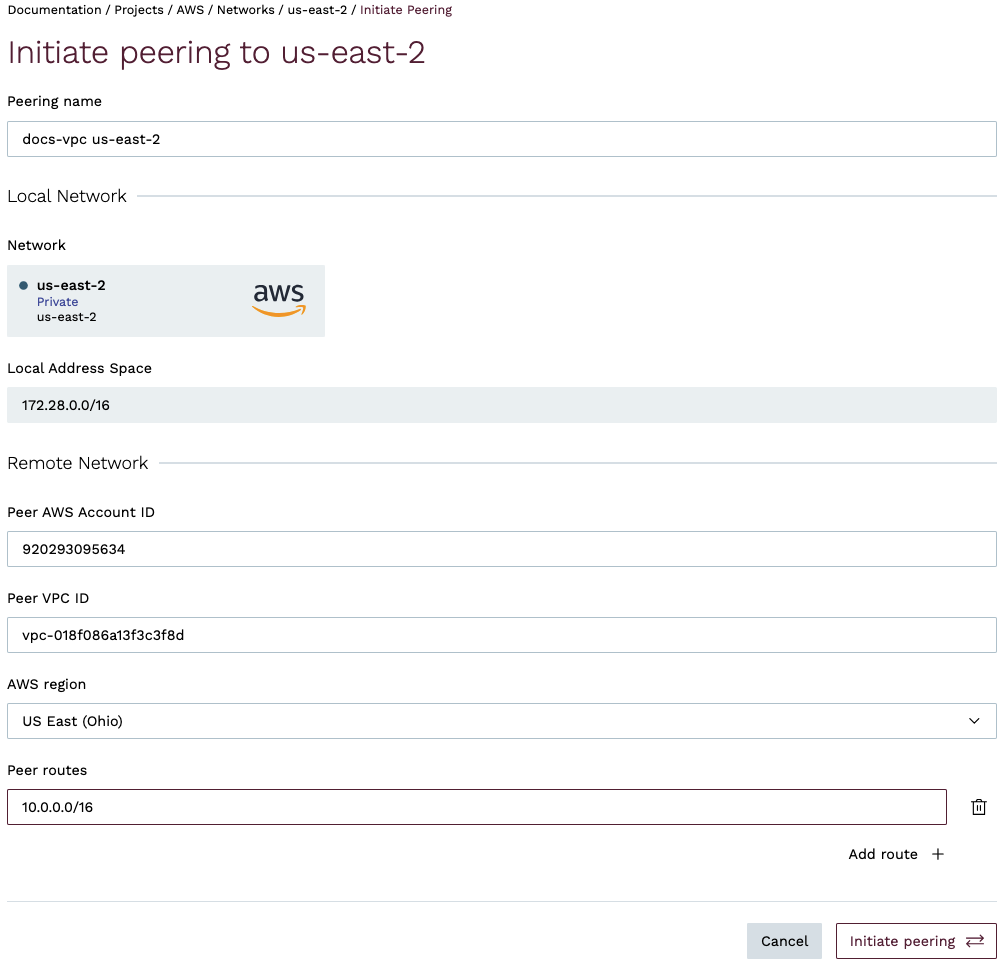Screen dimensions: 1004x971
Task: Cancel the peering setup
Action: [x=784, y=941]
